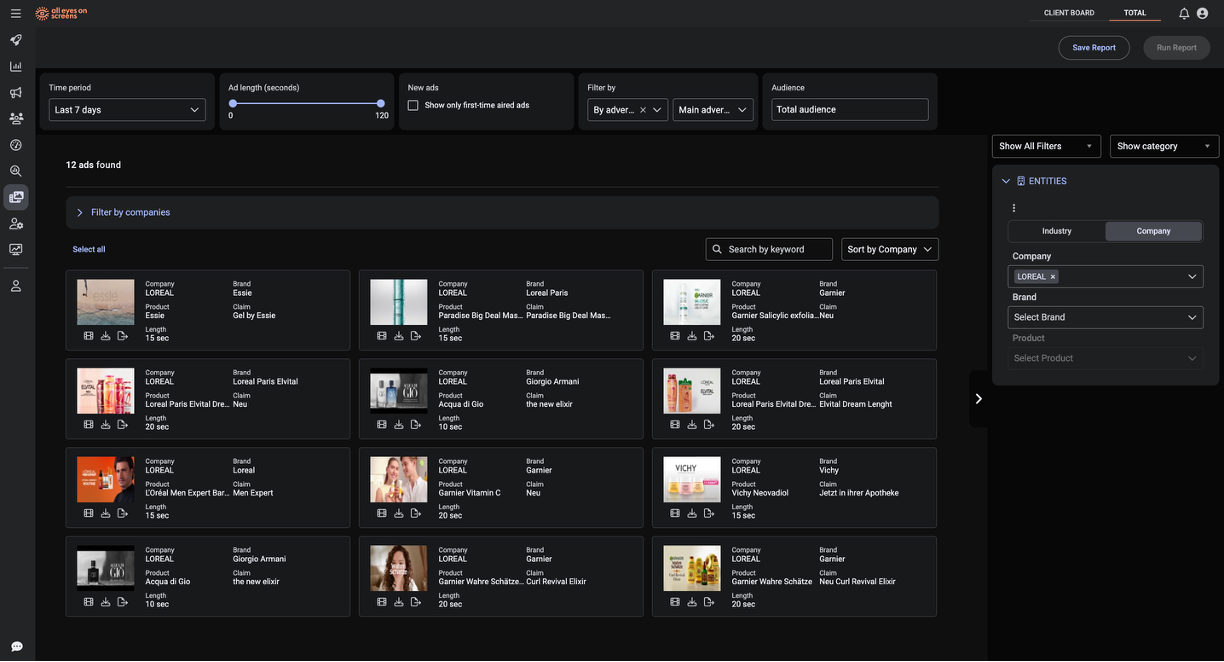Collapse the right filter panel arrow
This screenshot has width=1224, height=662.
click(x=979, y=399)
